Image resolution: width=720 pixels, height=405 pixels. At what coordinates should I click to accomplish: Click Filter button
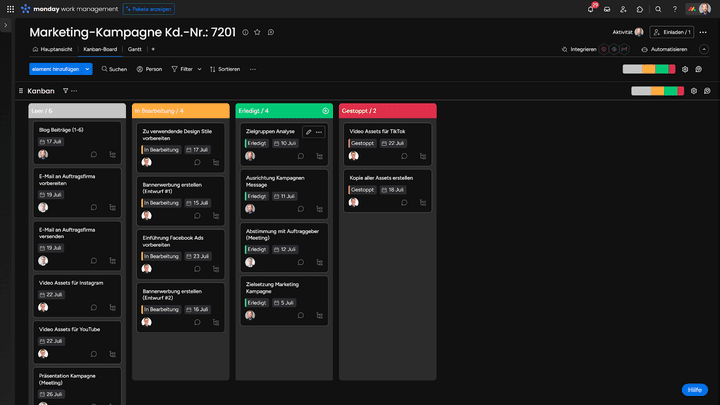[182, 69]
